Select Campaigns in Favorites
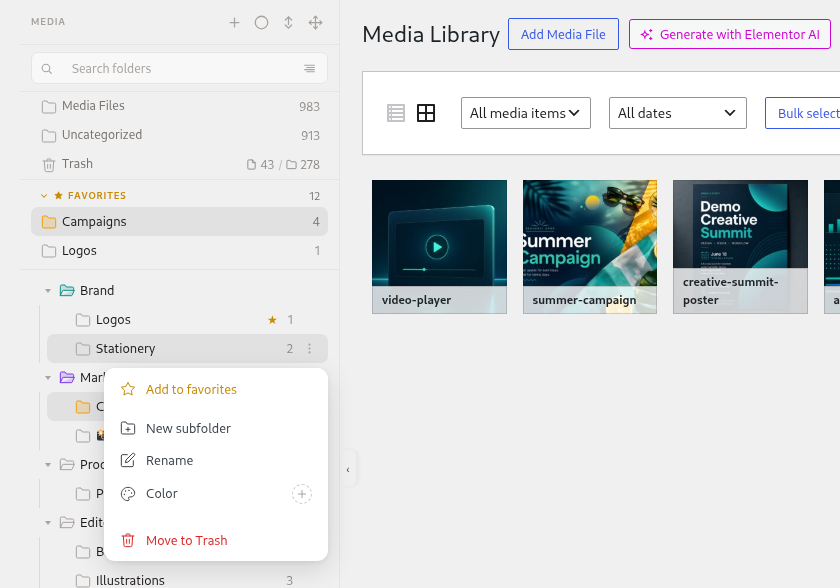The width and height of the screenshot is (840, 588). (179, 222)
